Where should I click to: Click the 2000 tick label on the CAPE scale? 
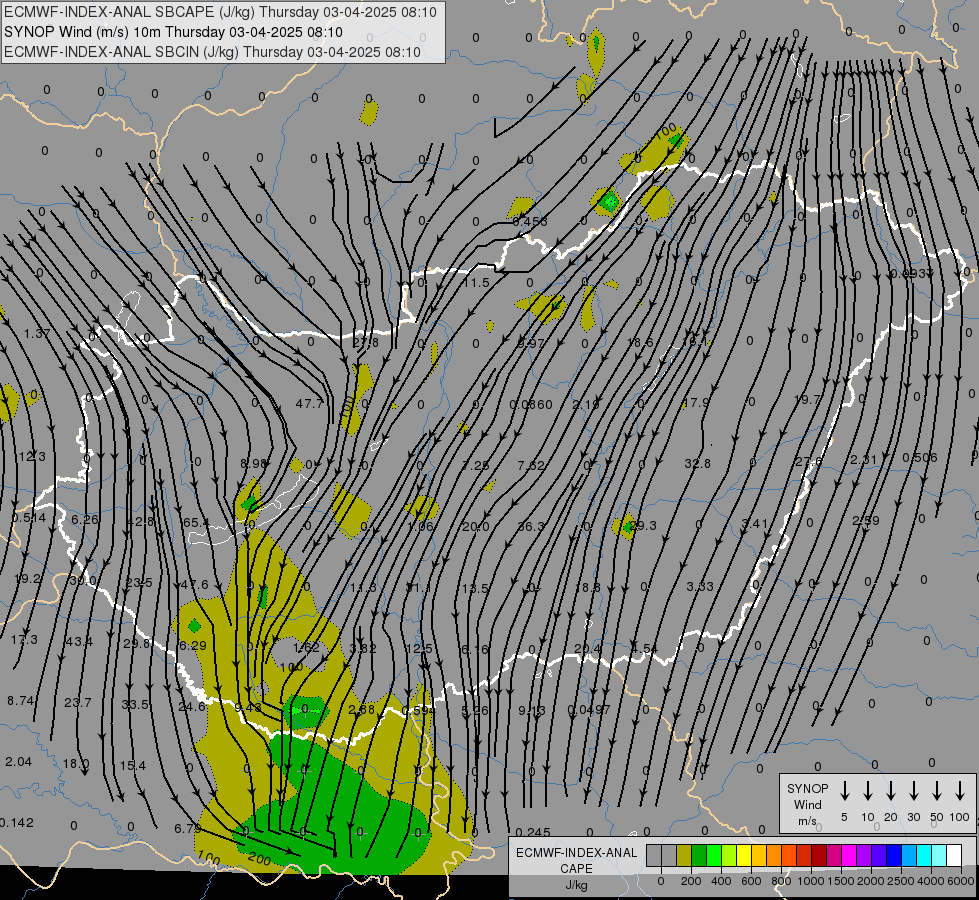(871, 881)
